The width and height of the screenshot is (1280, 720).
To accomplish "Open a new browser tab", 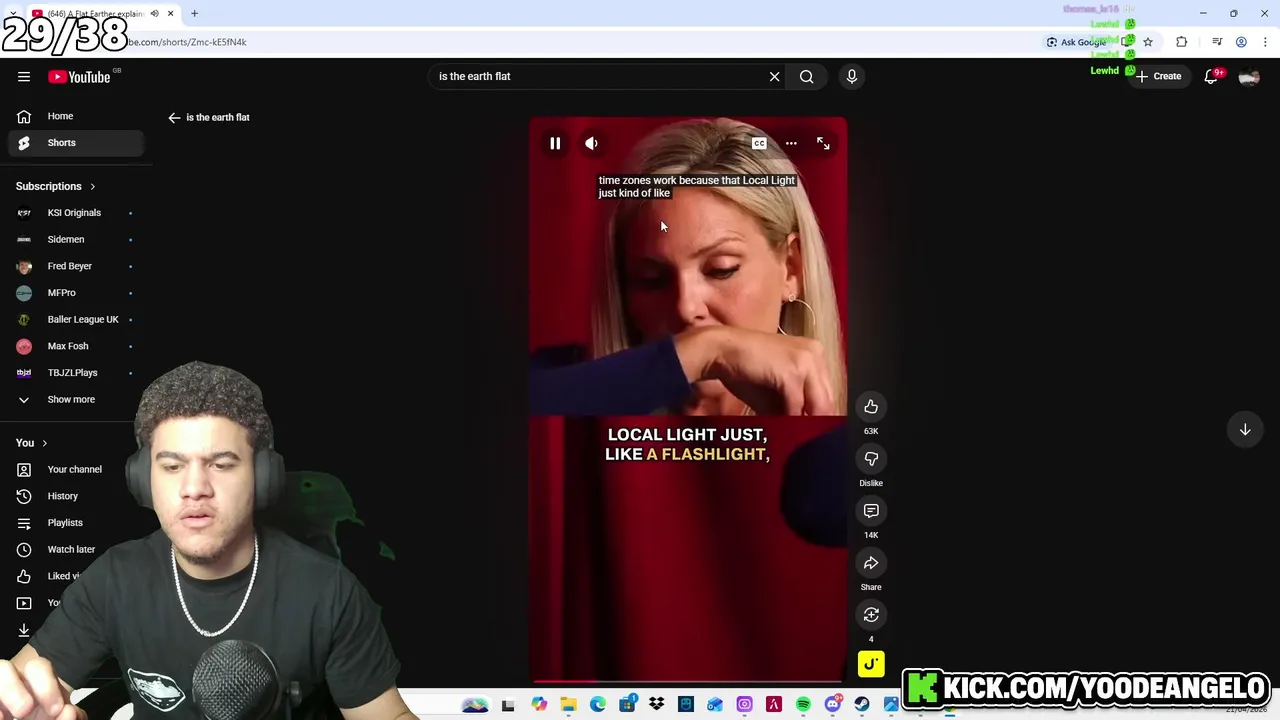I will pyautogui.click(x=195, y=13).
